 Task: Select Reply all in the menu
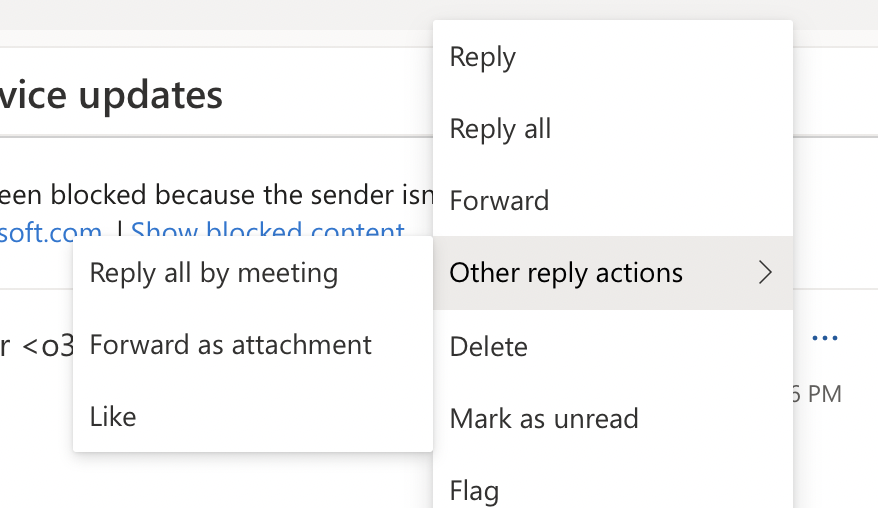tap(613, 129)
